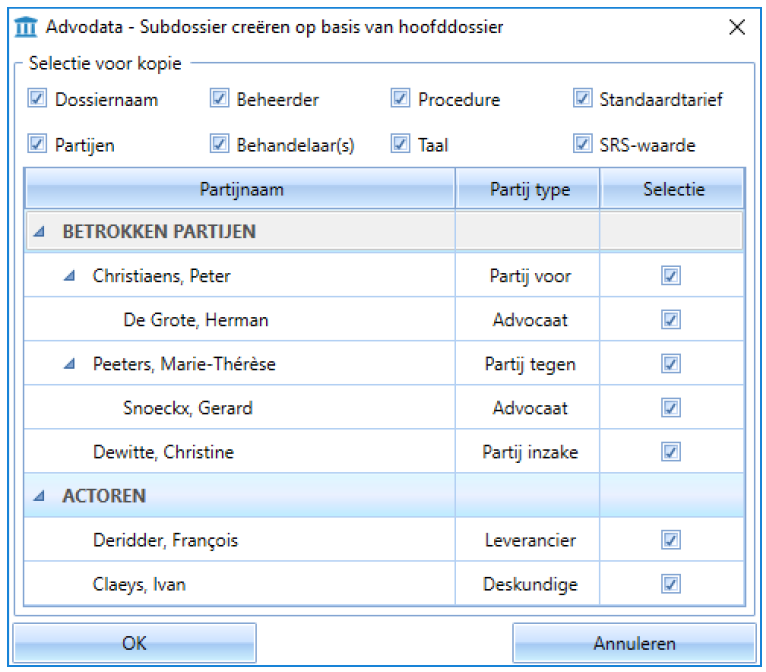766x672 pixels.
Task: Click the Advodata building icon in title bar
Action: (x=25, y=27)
